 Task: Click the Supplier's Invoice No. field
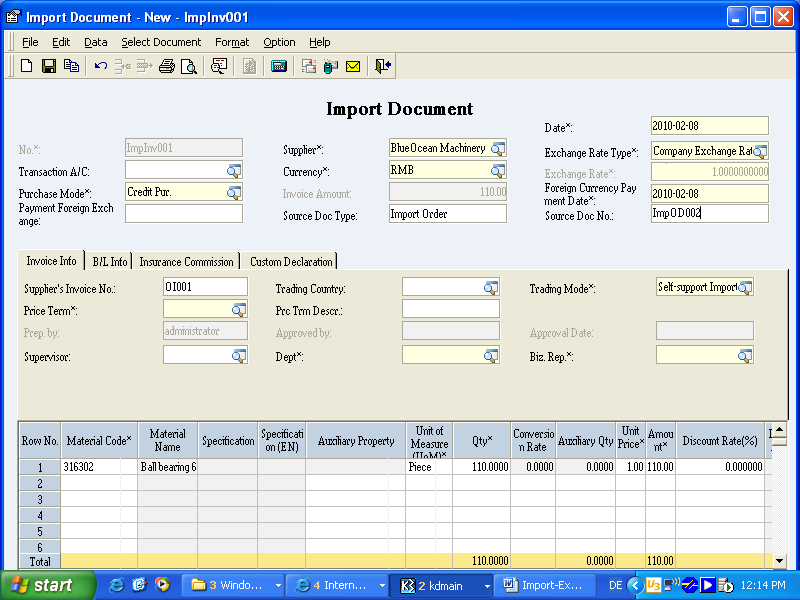click(204, 287)
